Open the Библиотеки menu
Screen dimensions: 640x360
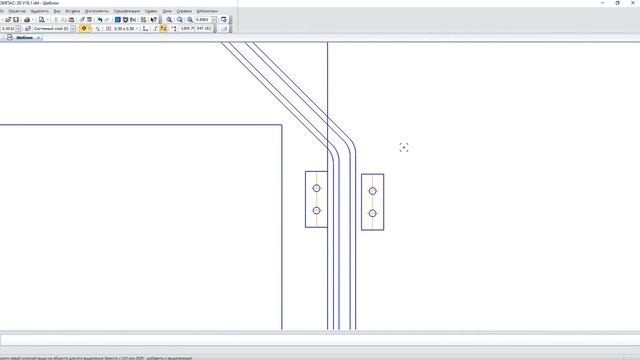(207, 11)
